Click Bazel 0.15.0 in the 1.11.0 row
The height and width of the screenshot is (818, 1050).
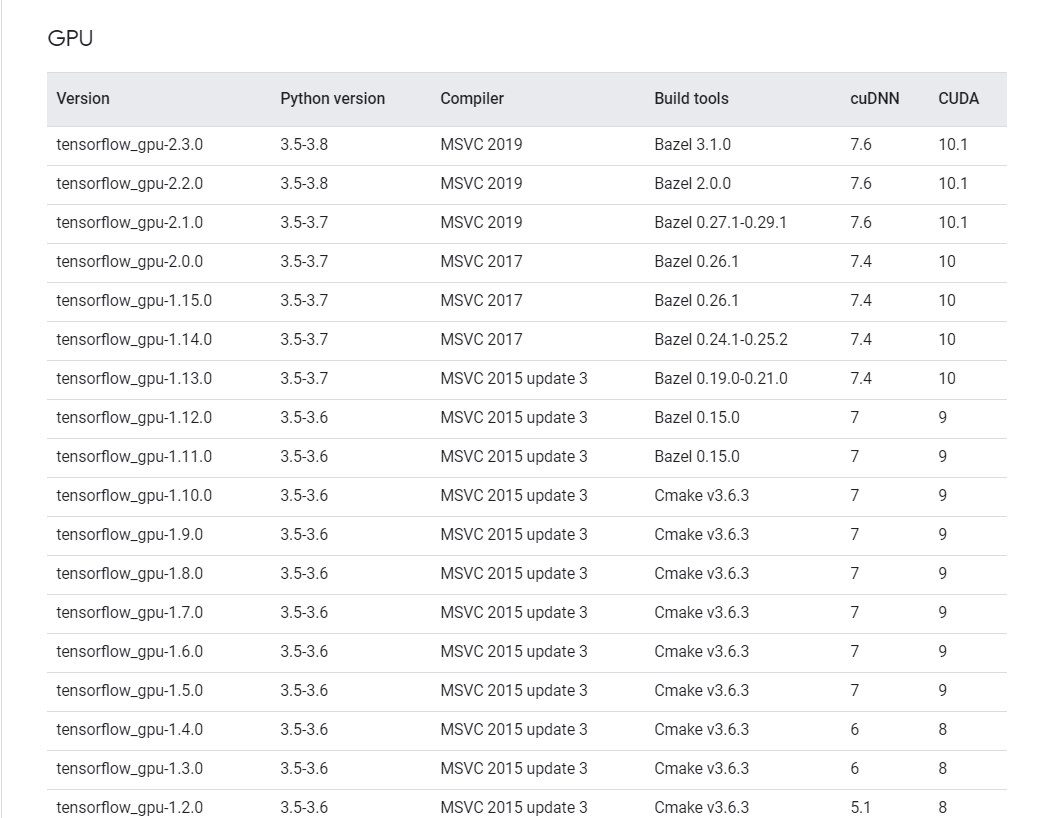(696, 457)
